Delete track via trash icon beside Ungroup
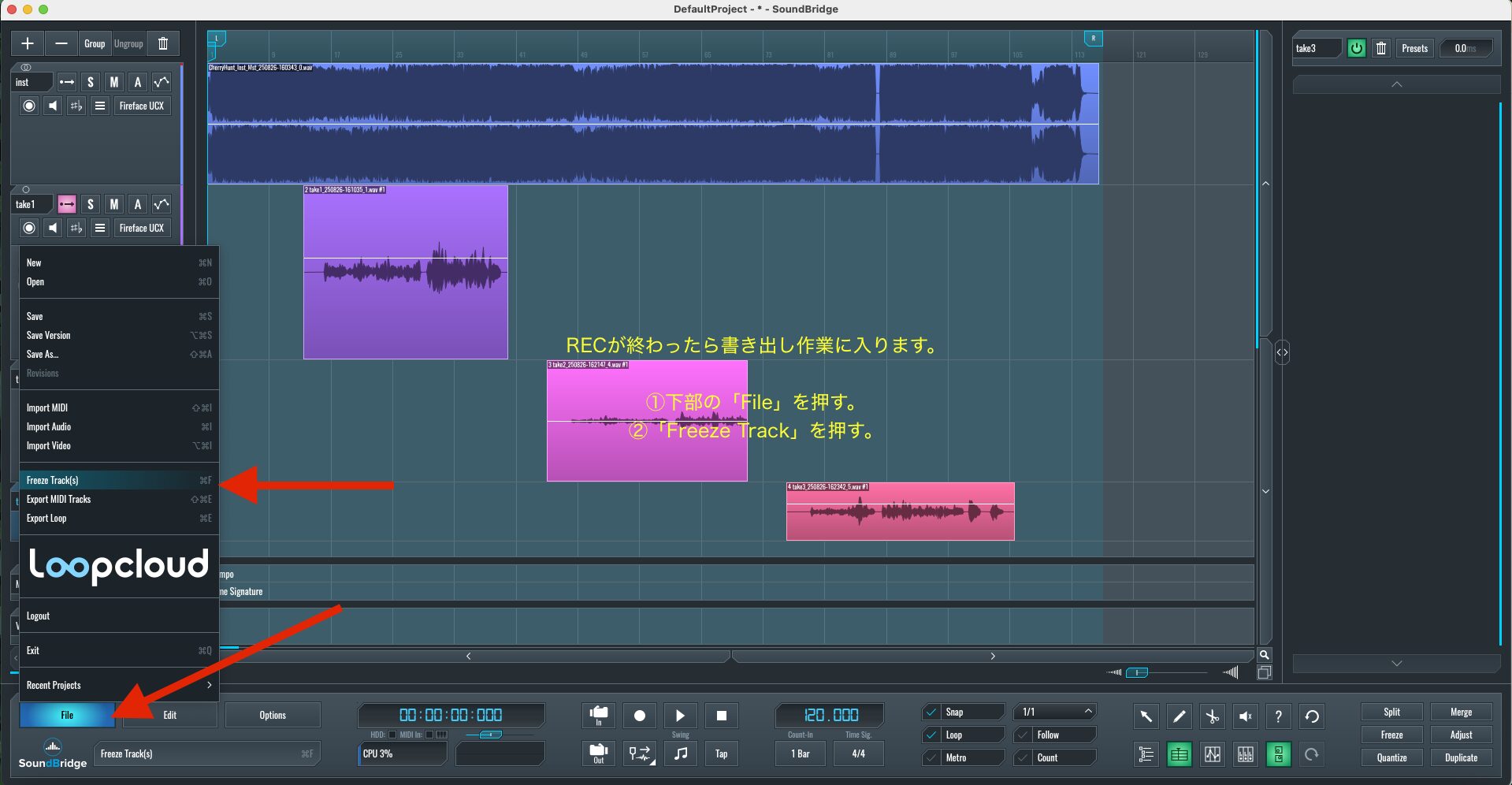 (x=163, y=43)
